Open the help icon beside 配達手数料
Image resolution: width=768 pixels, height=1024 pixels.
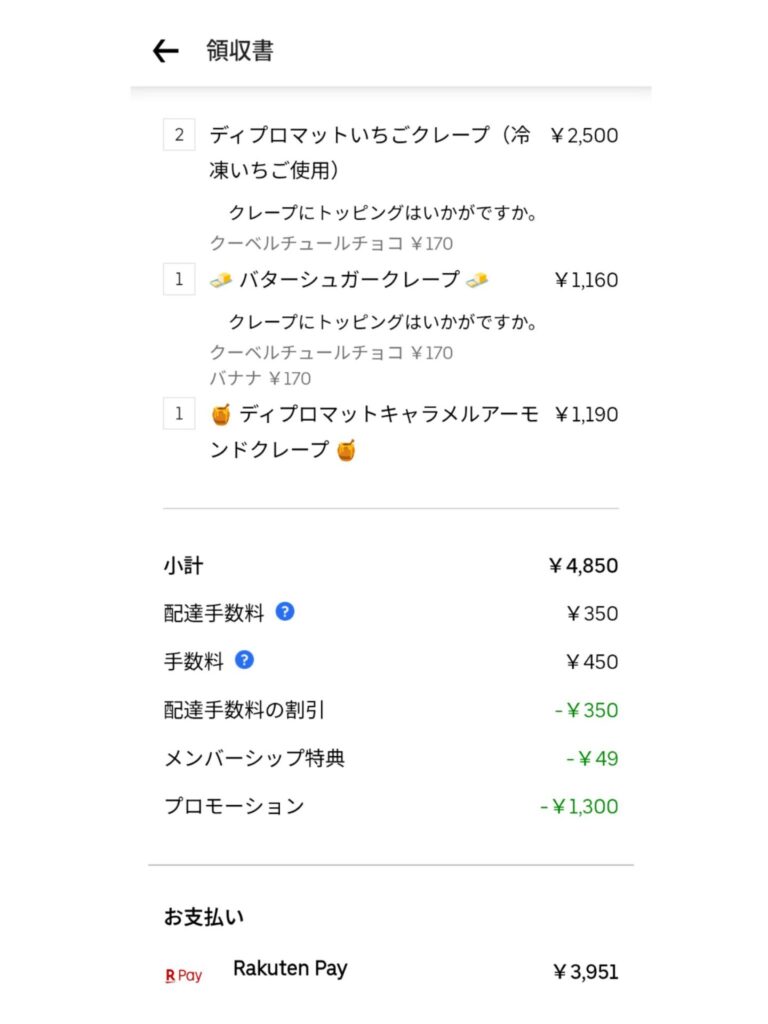(285, 612)
